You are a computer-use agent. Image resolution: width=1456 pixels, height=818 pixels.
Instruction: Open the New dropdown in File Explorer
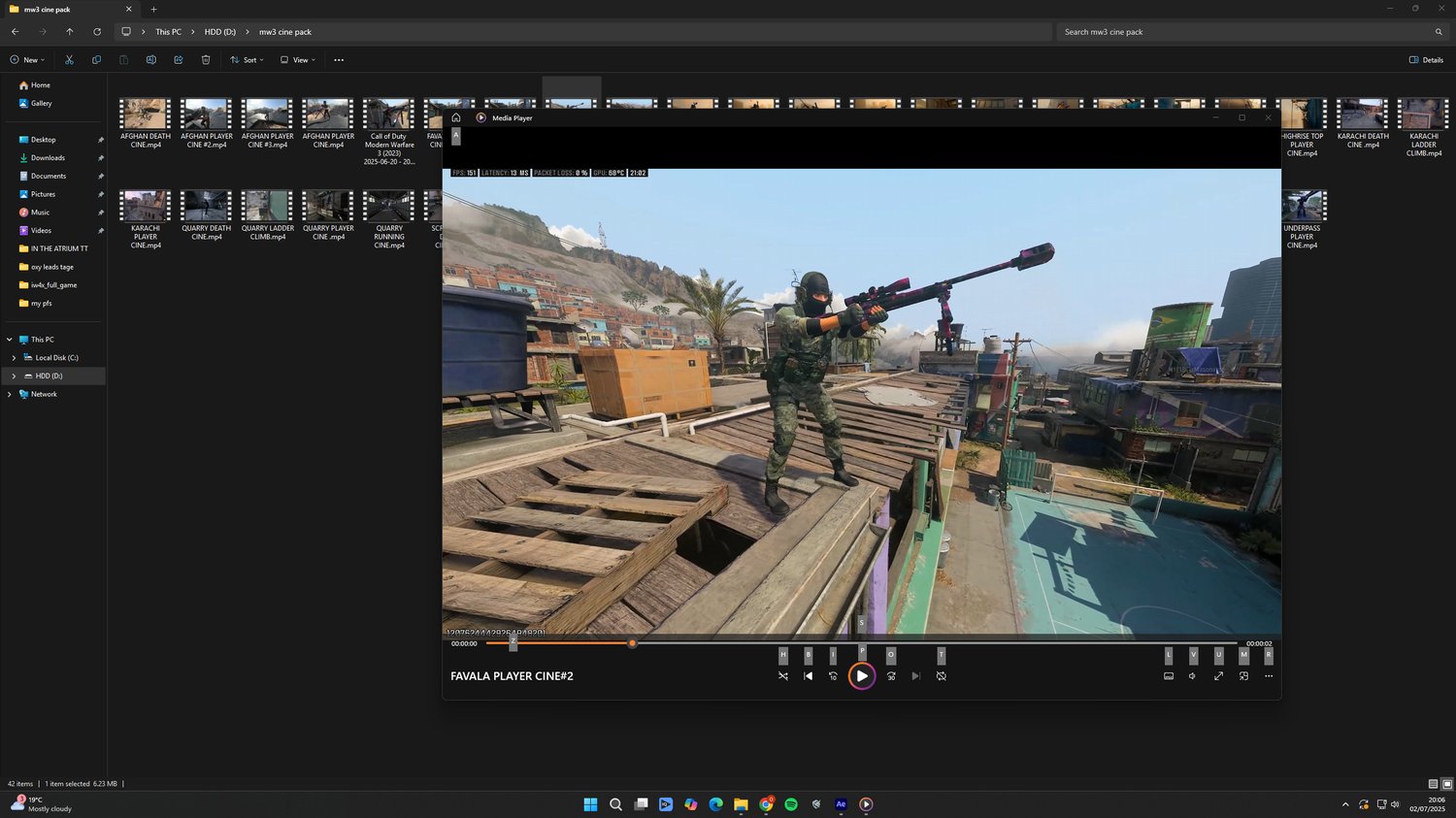pyautogui.click(x=27, y=60)
